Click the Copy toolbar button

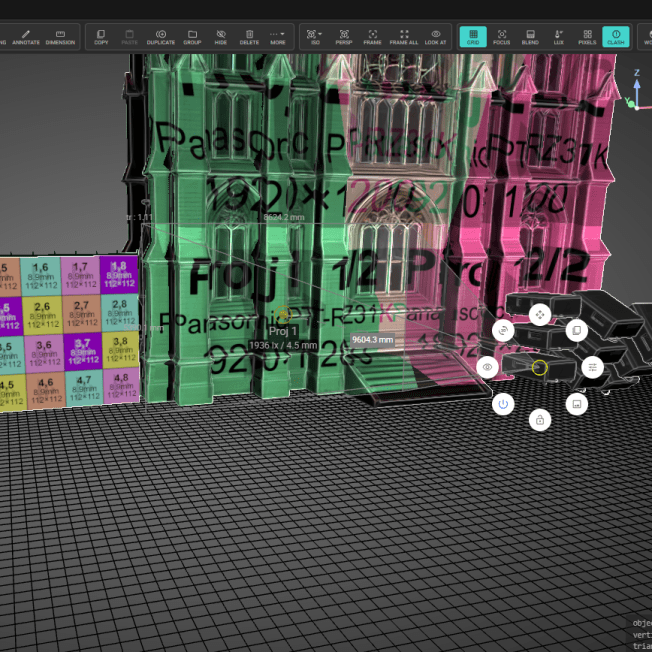click(x=101, y=37)
